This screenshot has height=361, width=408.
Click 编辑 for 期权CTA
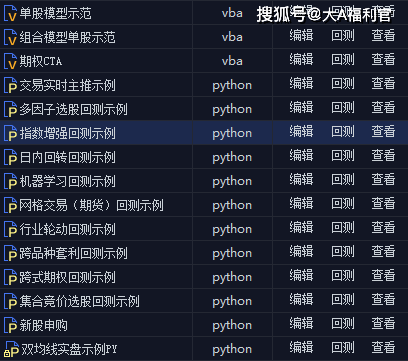[x=301, y=59]
